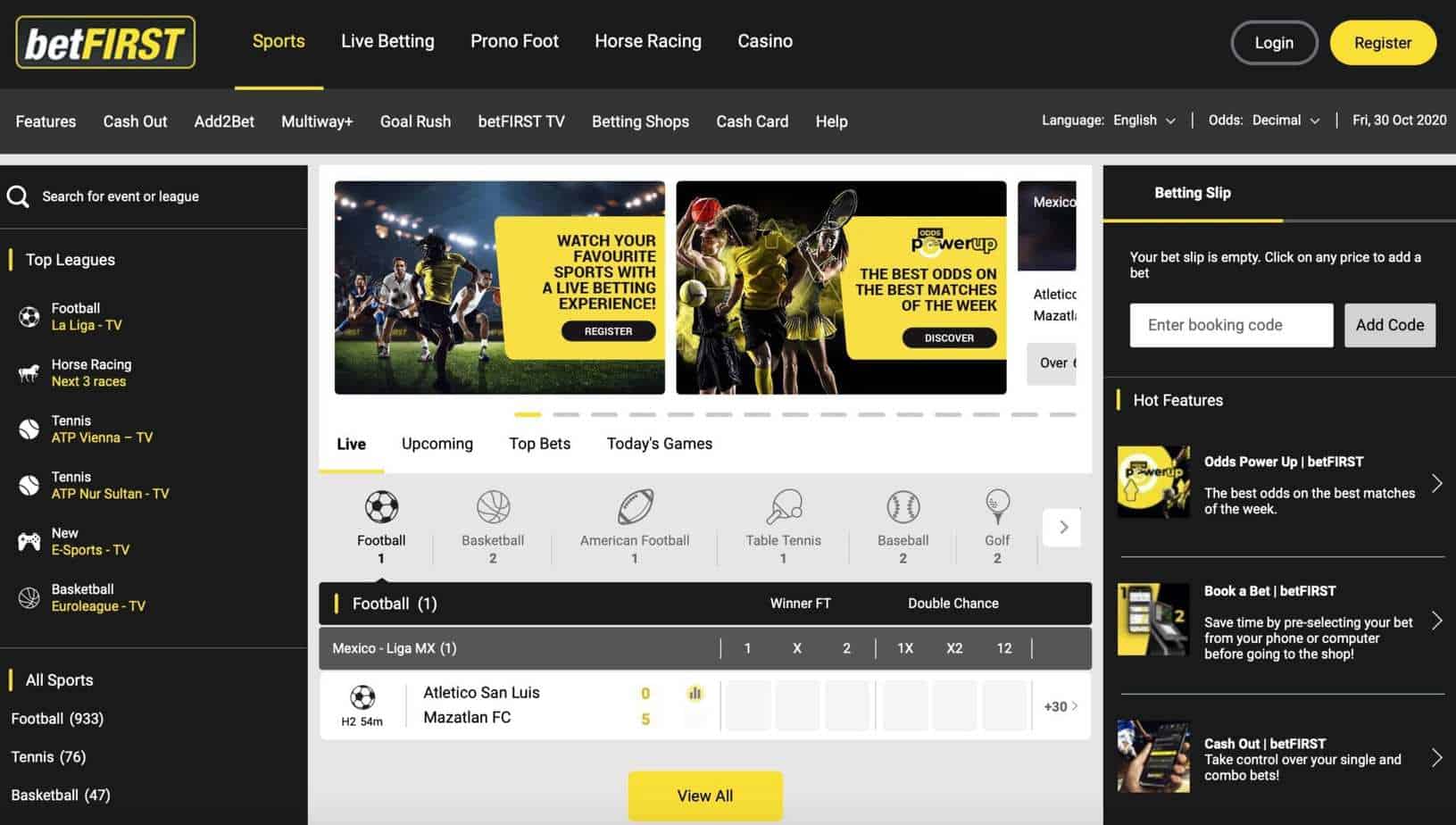Click the Search for event or league field
This screenshot has height=825, width=1456.
[x=121, y=196]
